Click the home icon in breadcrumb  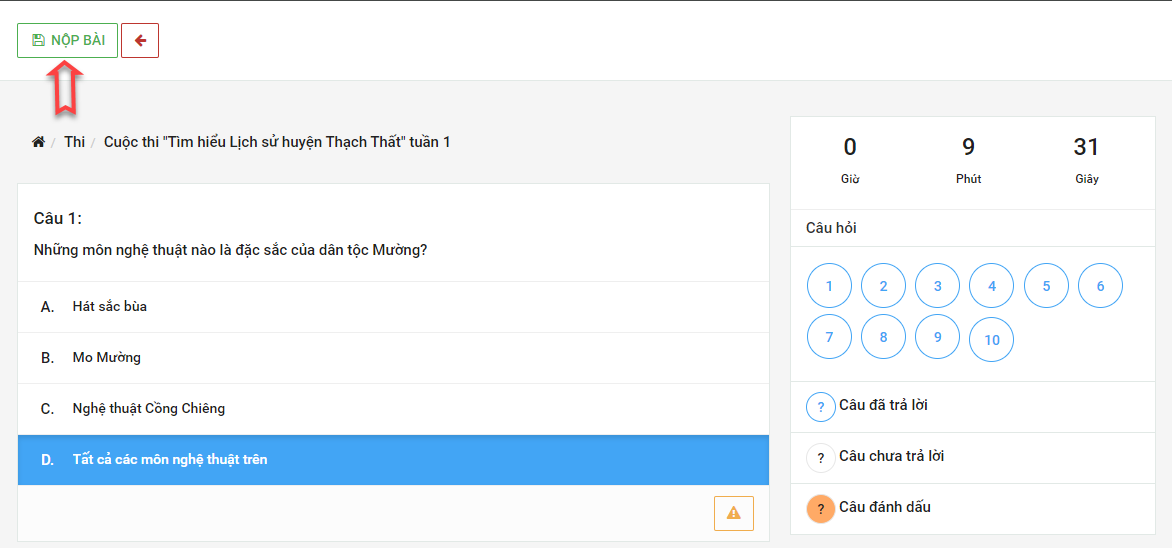tap(38, 142)
